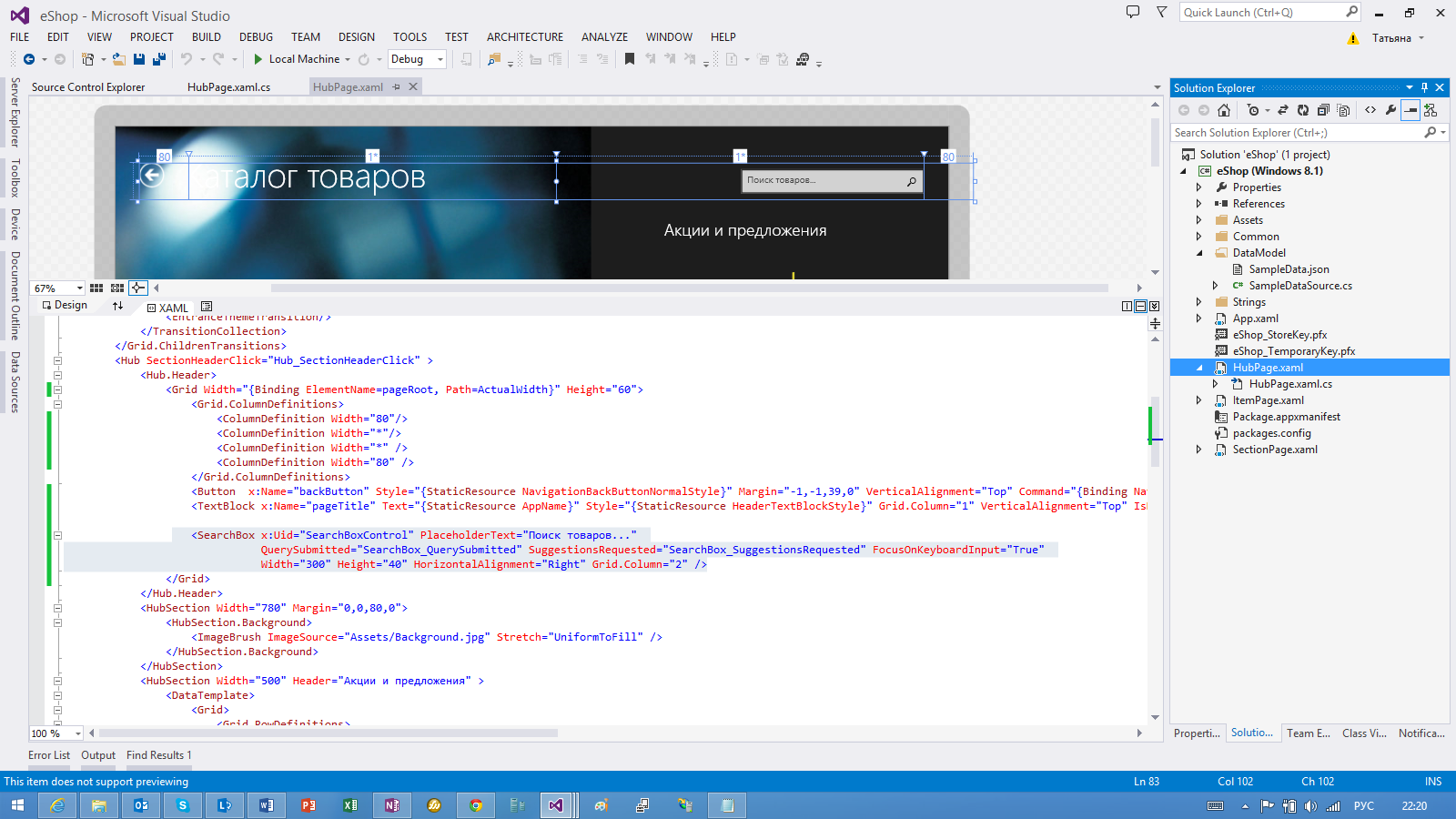This screenshot has height=819, width=1456.
Task: Open the ARCHITECTURE menu
Action: tap(525, 37)
